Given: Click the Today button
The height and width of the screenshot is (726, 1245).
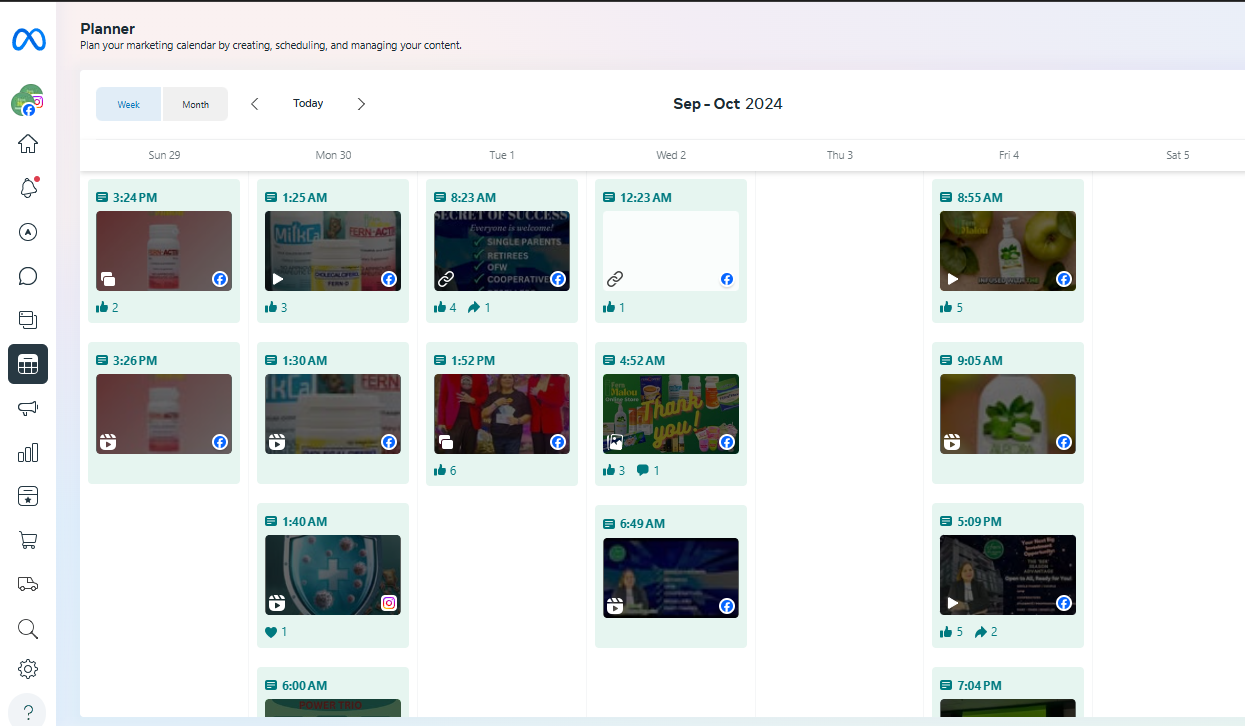Looking at the screenshot, I should 308,103.
